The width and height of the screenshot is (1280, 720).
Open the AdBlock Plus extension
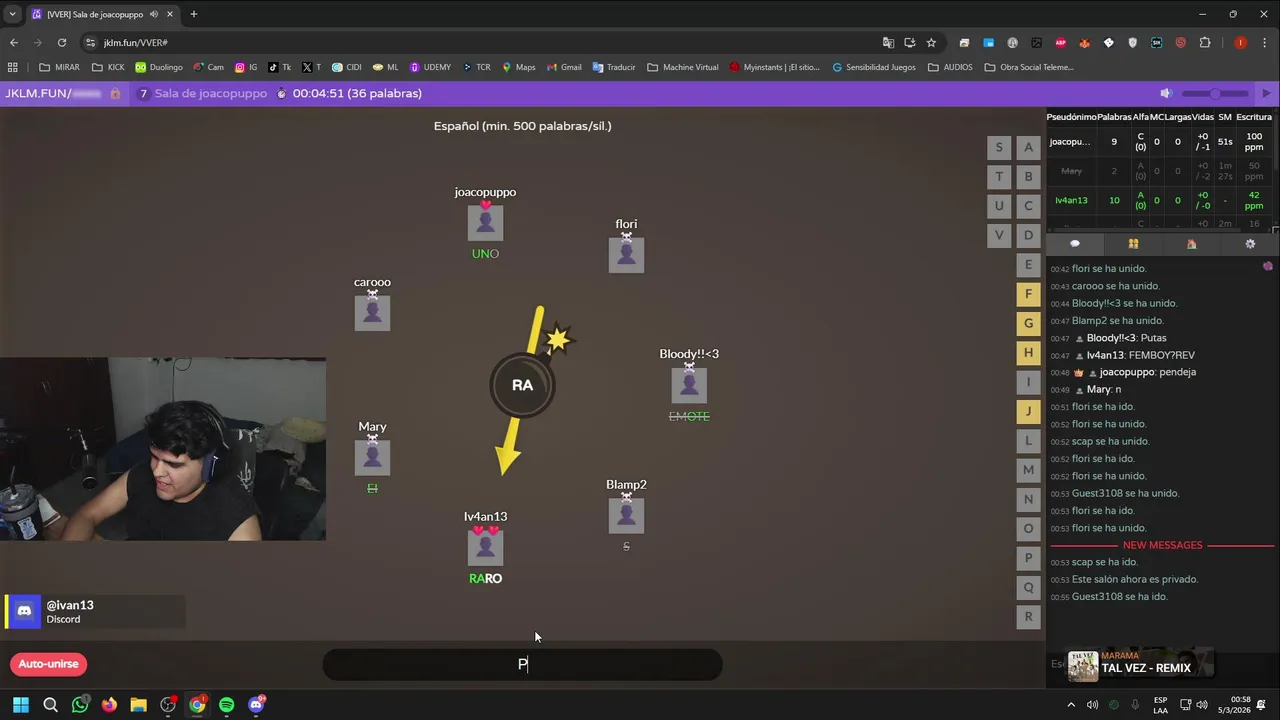click(x=1061, y=43)
